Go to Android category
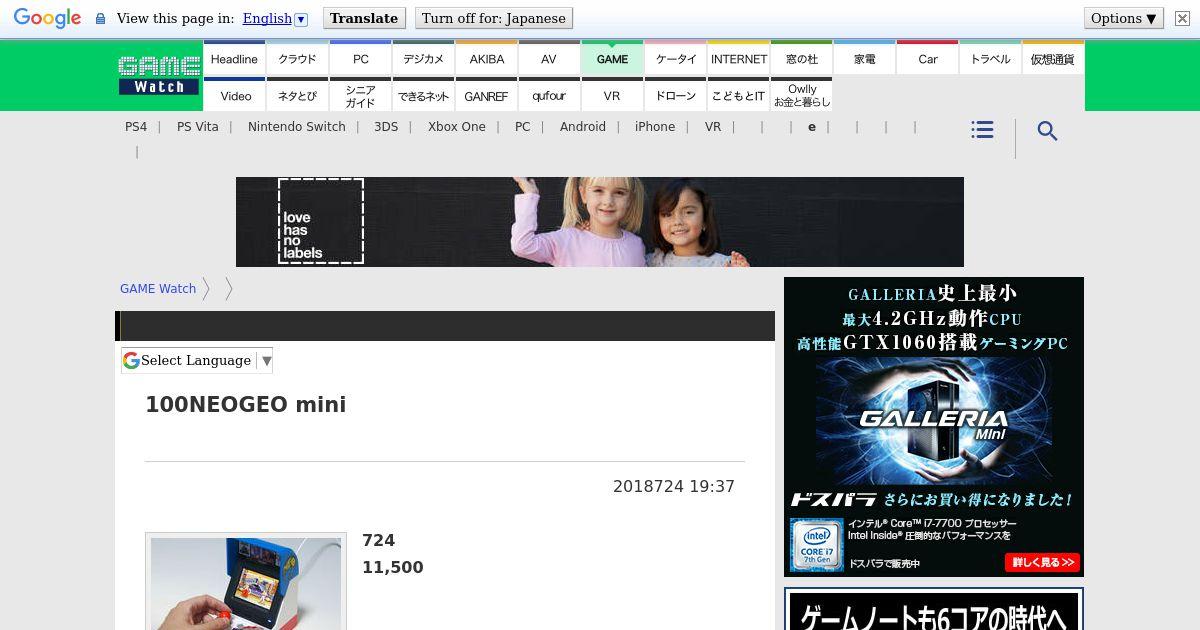The width and height of the screenshot is (1200, 630). coord(583,127)
